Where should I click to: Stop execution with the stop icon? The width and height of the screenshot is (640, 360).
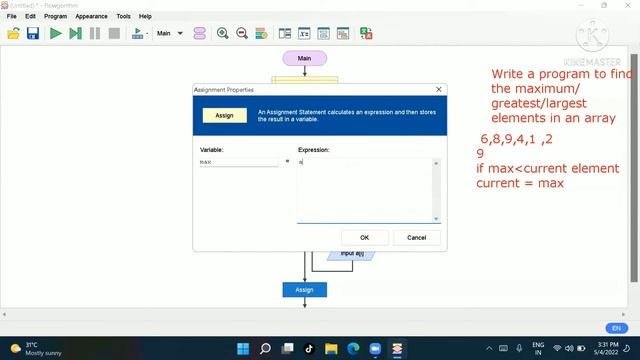coord(114,33)
